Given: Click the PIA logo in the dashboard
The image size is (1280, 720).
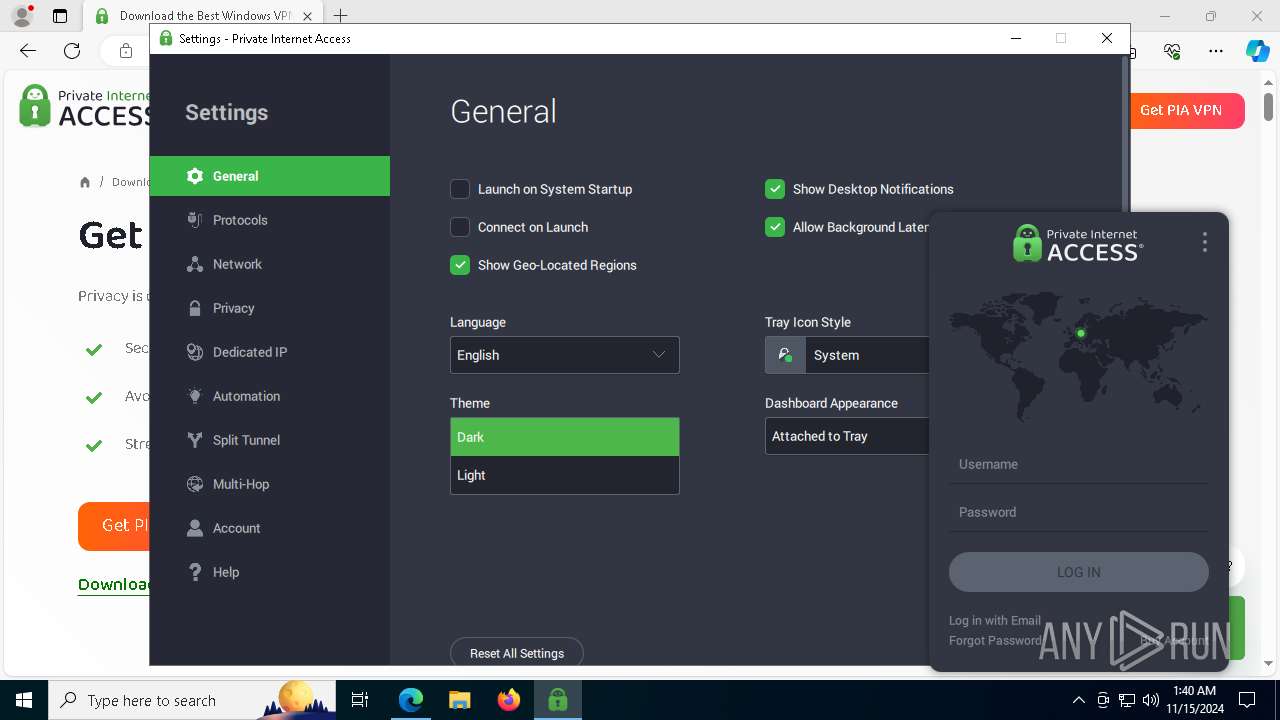Looking at the screenshot, I should coord(1078,243).
